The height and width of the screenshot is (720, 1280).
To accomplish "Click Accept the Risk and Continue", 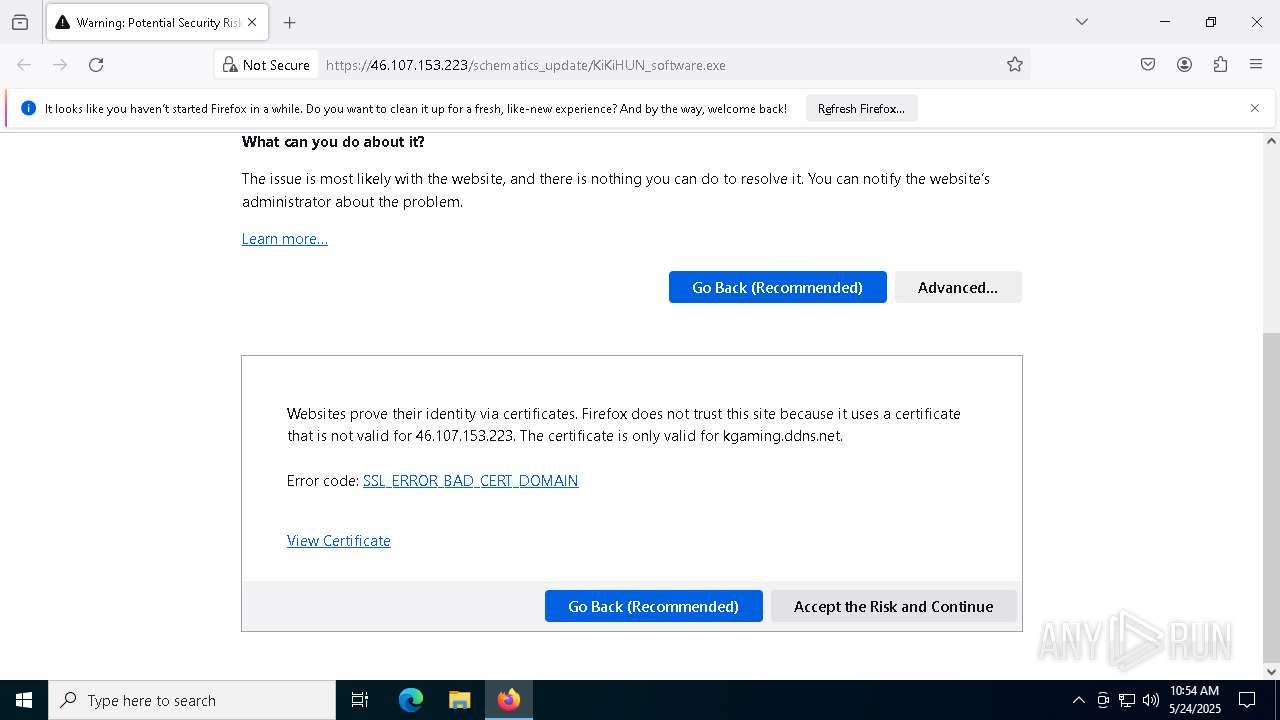I will (893, 606).
